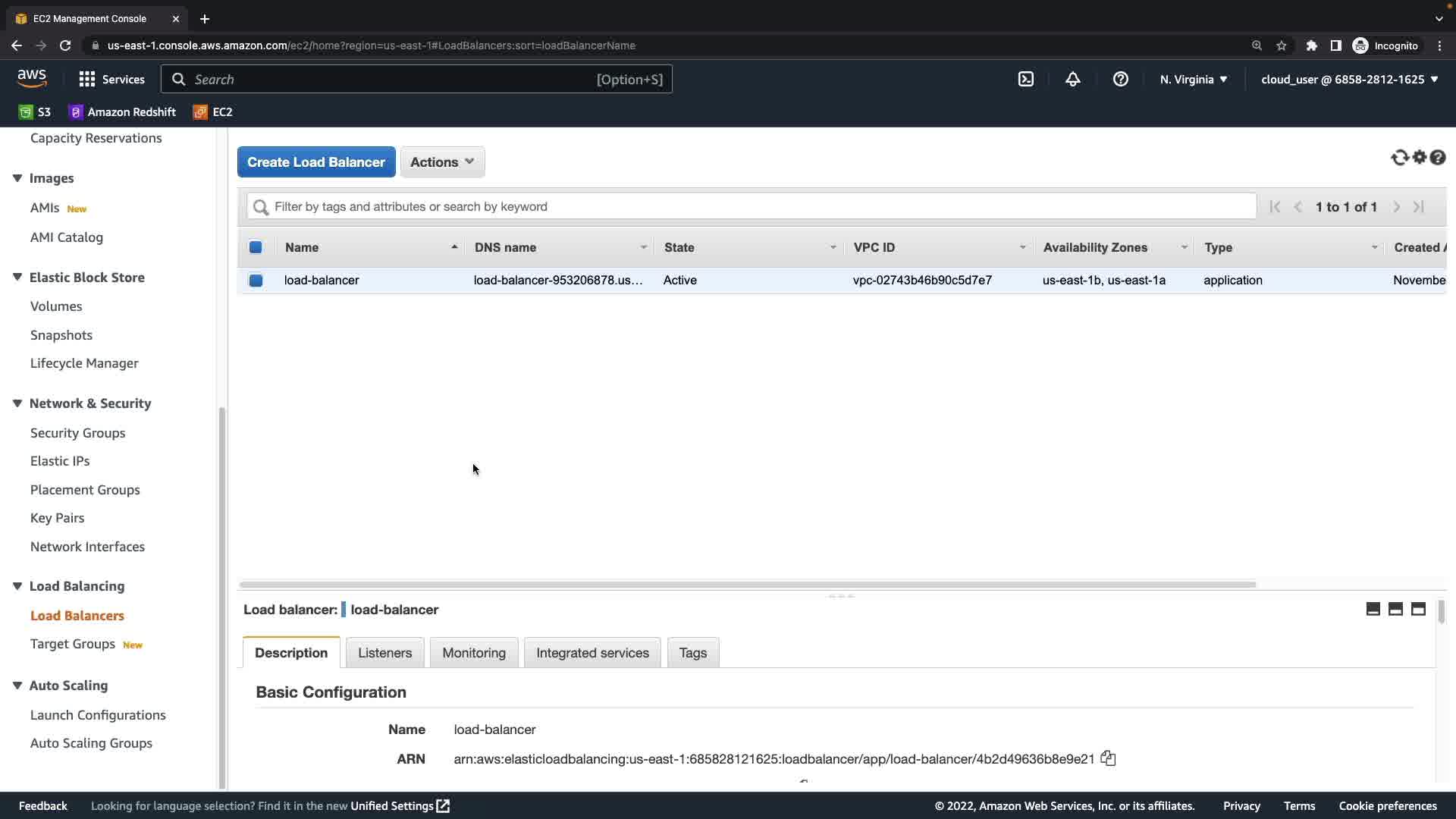1456x819 pixels.
Task: Maximize the details pane layout icon
Action: pyautogui.click(x=1417, y=609)
